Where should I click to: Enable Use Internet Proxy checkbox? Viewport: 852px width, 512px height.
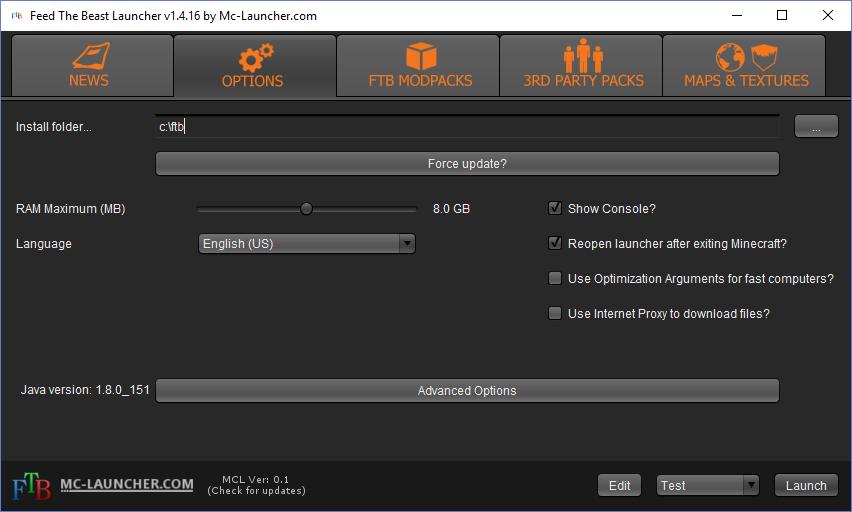(x=555, y=313)
